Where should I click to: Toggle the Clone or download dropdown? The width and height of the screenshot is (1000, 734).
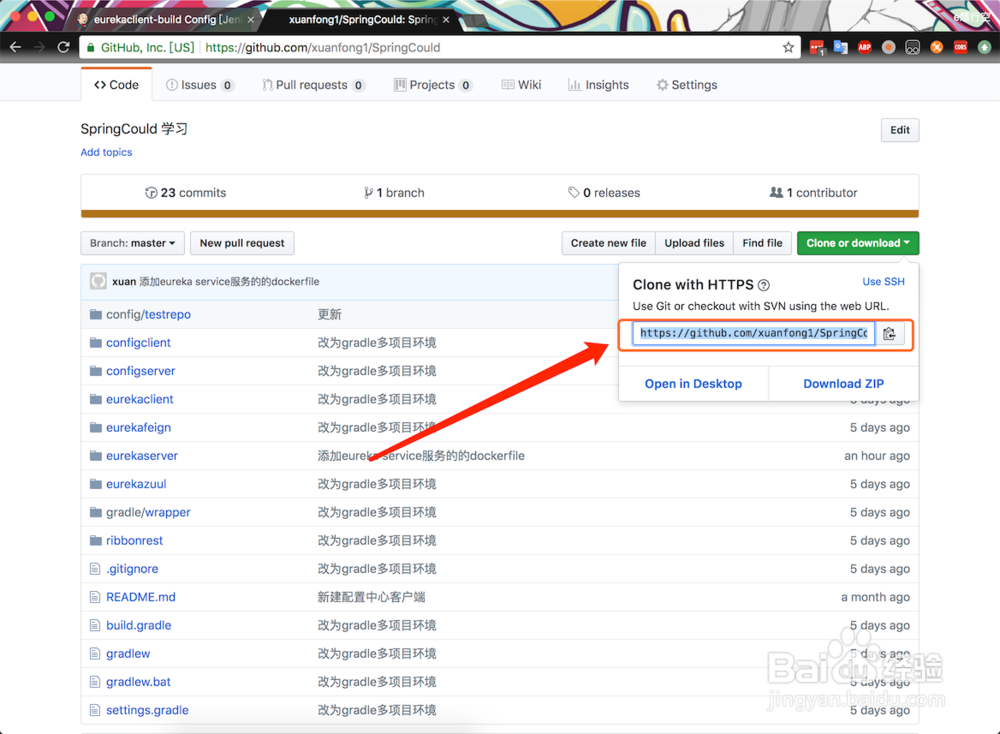point(858,243)
